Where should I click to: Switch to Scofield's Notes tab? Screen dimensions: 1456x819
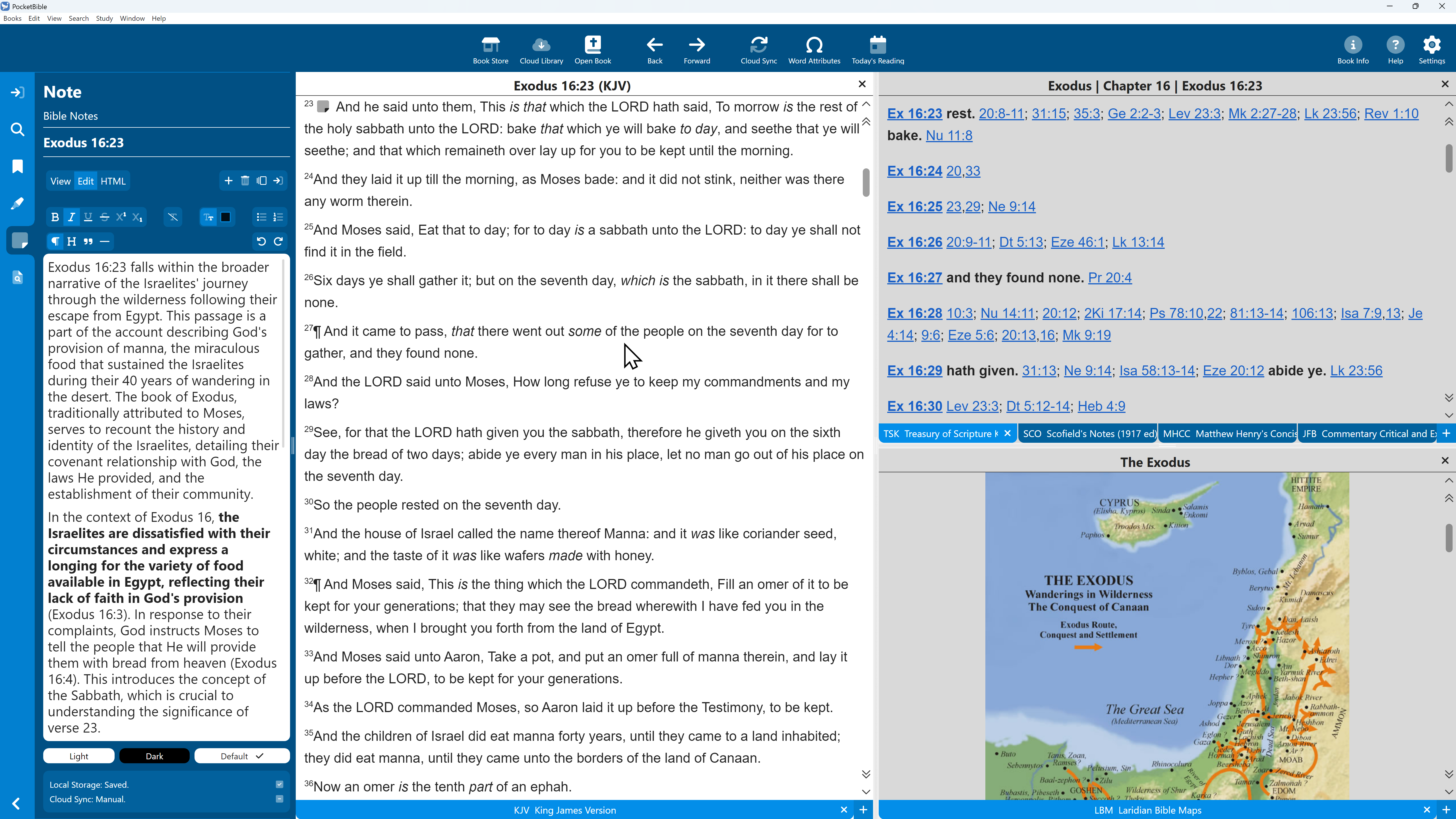pos(1088,433)
